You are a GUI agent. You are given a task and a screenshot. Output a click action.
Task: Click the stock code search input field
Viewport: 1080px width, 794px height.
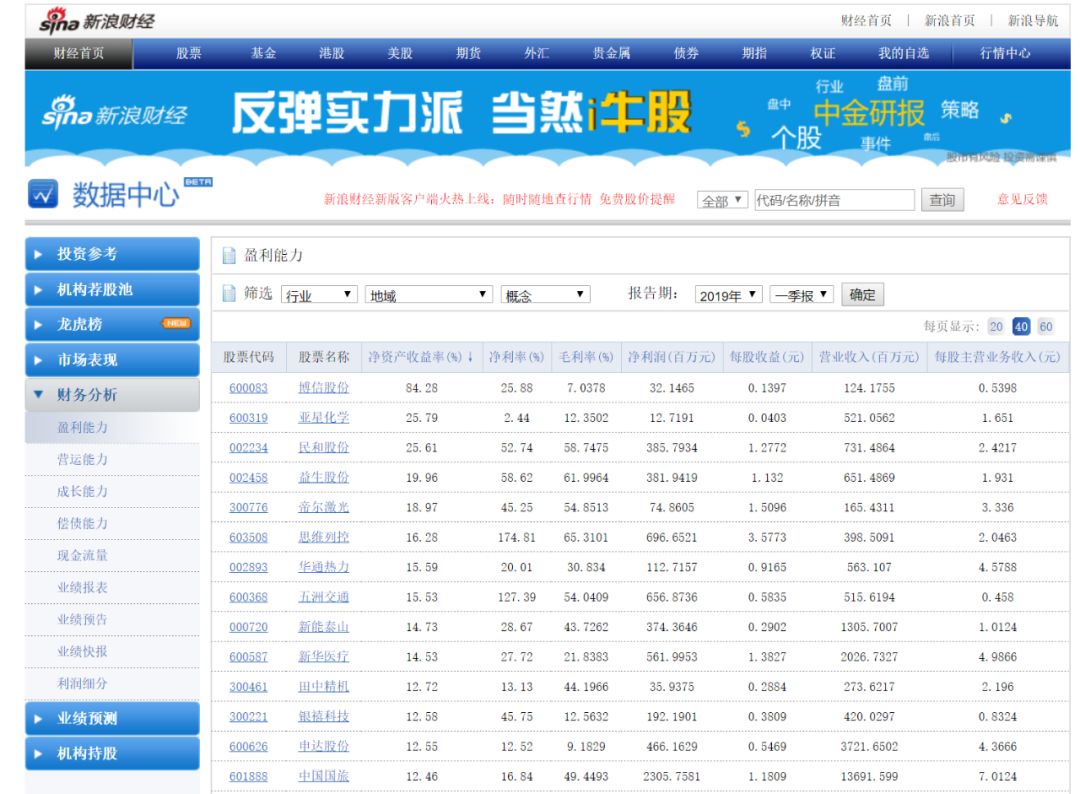tap(834, 200)
